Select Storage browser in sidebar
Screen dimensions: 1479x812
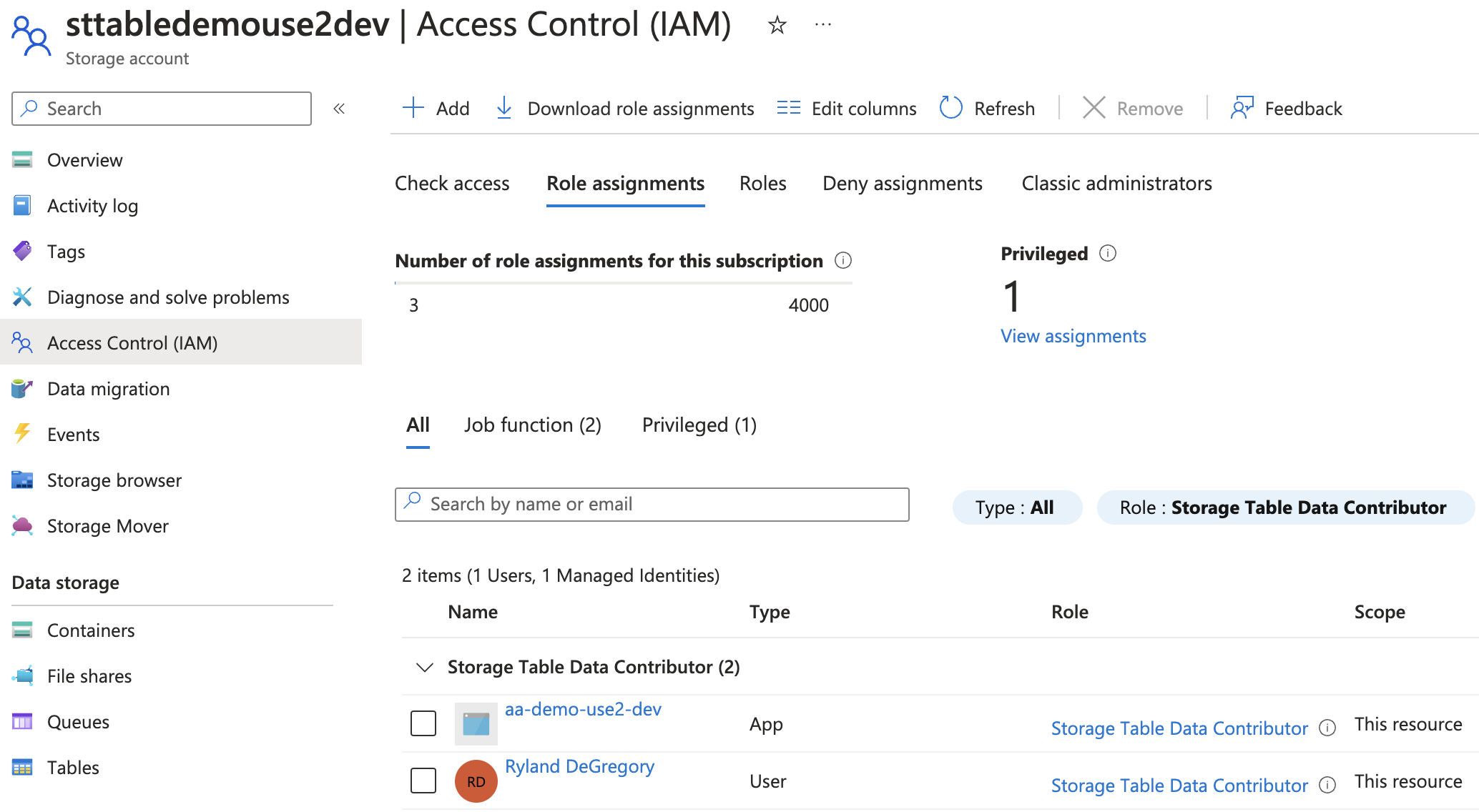[114, 480]
